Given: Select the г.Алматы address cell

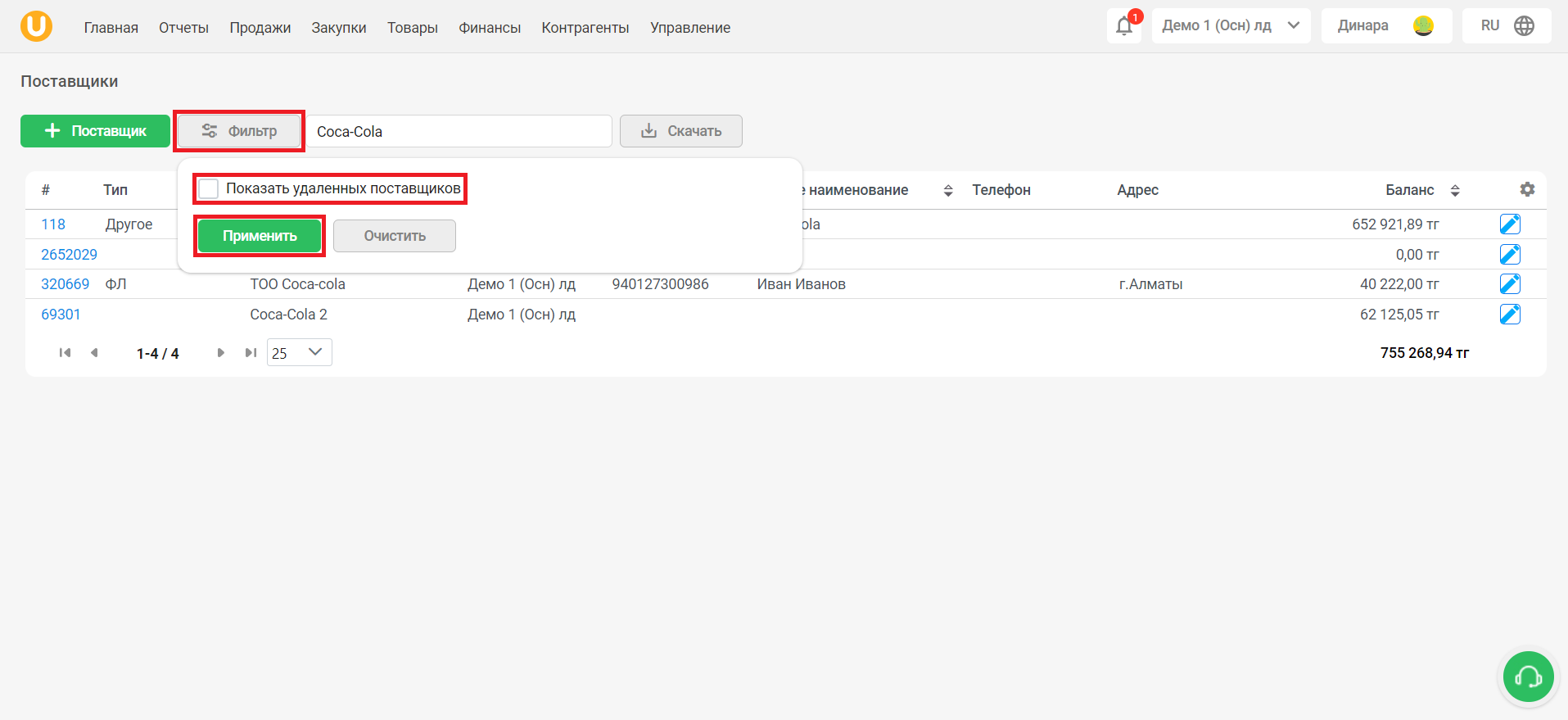Looking at the screenshot, I should tap(1150, 284).
